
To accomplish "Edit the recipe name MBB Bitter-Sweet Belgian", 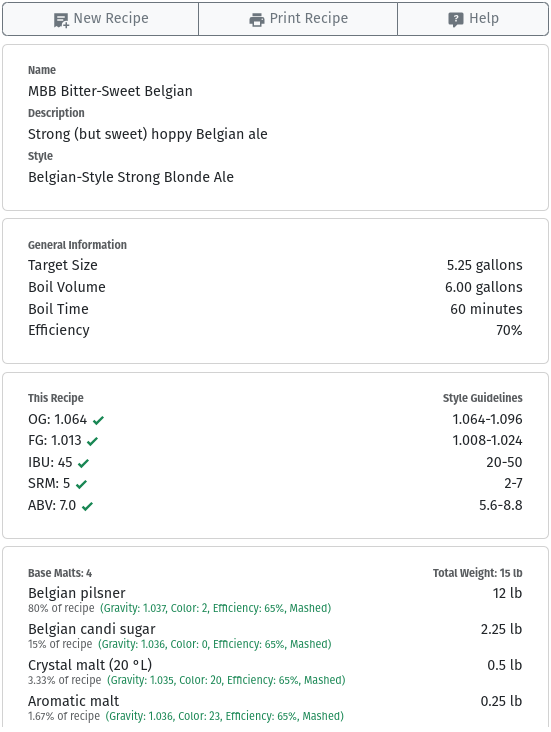I will (x=110, y=91).
